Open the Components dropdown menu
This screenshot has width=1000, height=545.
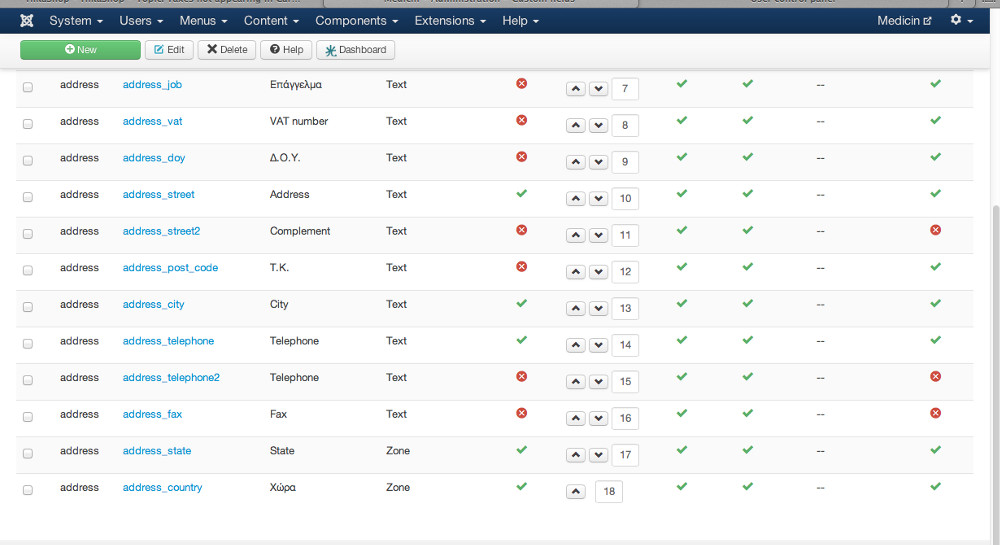click(x=356, y=20)
